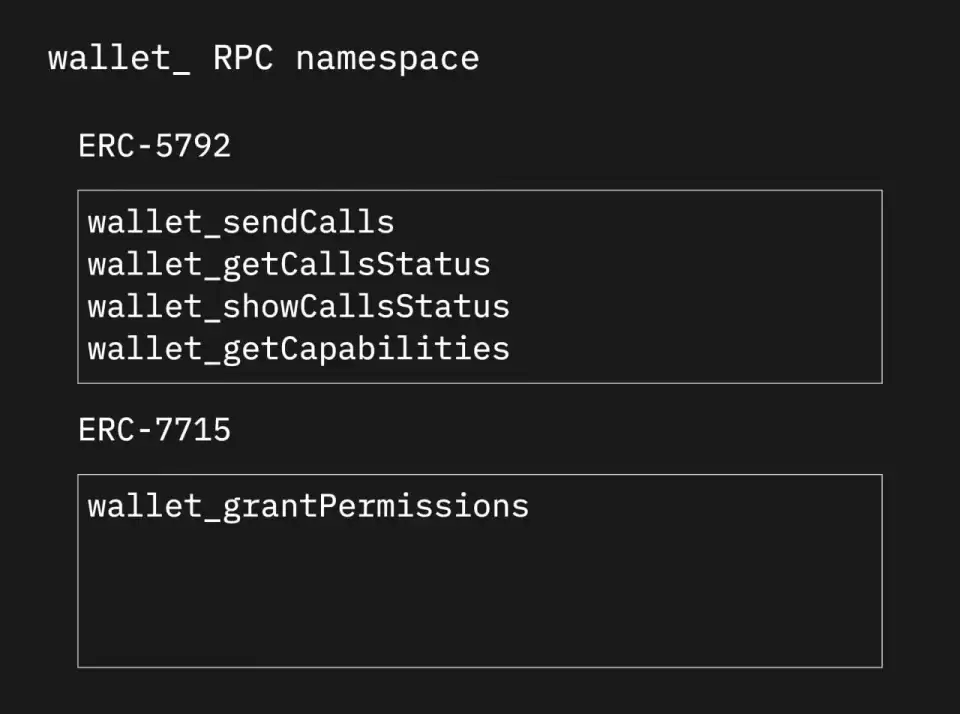The width and height of the screenshot is (960, 714).
Task: Click "Status" at end of wallet_showCallsStatus
Action: [452, 307]
